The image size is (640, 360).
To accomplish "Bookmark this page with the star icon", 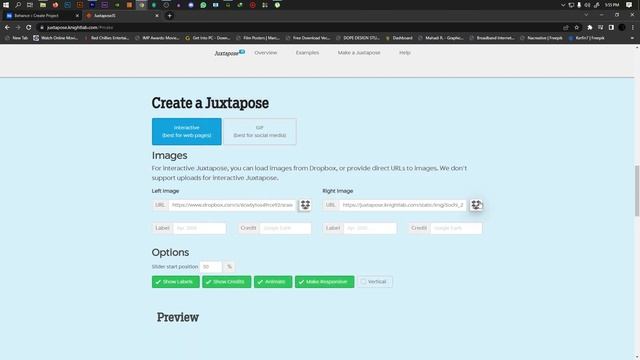I will [576, 27].
